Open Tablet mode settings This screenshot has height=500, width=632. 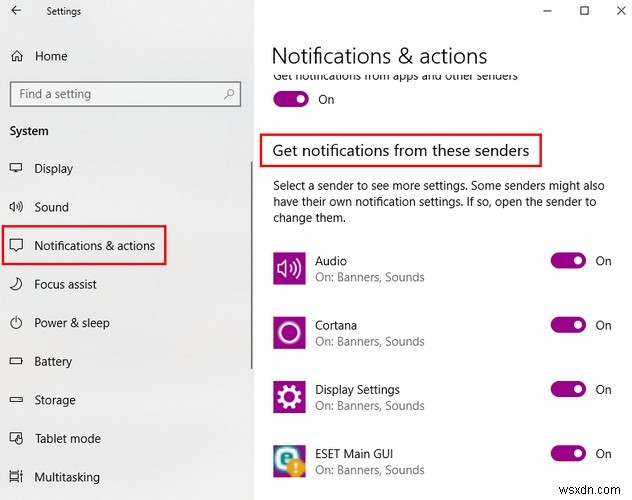68,438
